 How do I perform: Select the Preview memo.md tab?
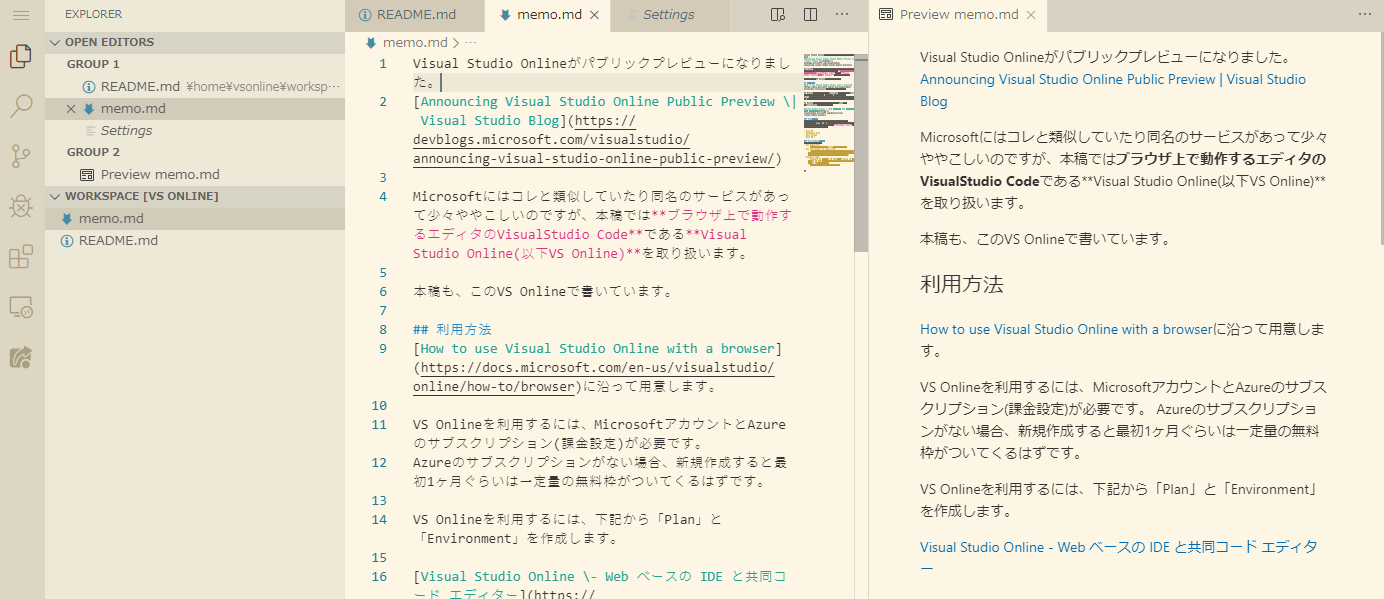point(958,15)
